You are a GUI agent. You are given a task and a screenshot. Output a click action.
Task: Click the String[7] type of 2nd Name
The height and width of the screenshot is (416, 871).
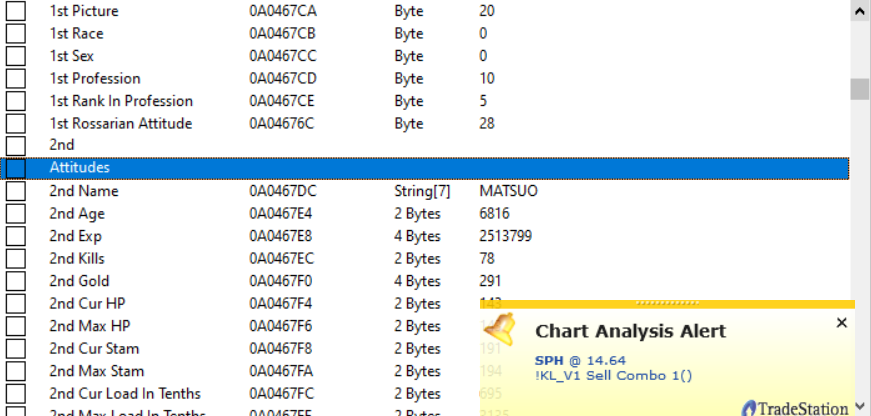[424, 191]
